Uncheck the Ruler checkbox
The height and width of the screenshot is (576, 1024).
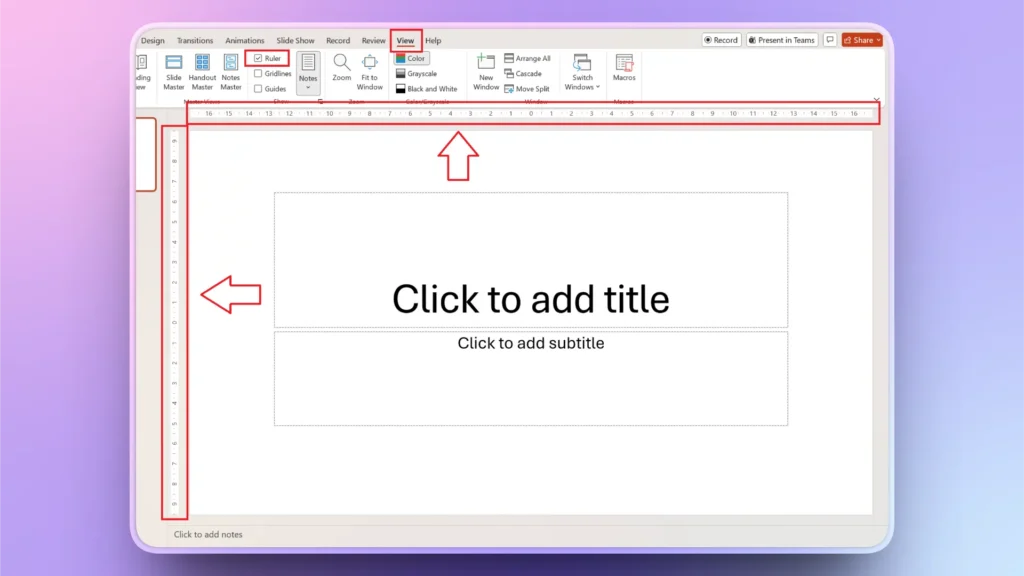click(x=258, y=58)
